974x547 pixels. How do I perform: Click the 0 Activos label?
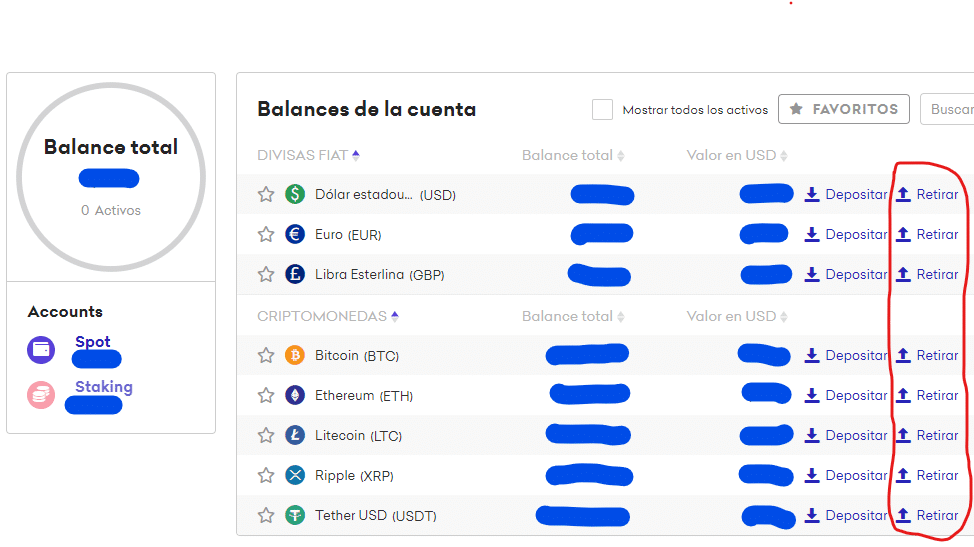(x=111, y=210)
